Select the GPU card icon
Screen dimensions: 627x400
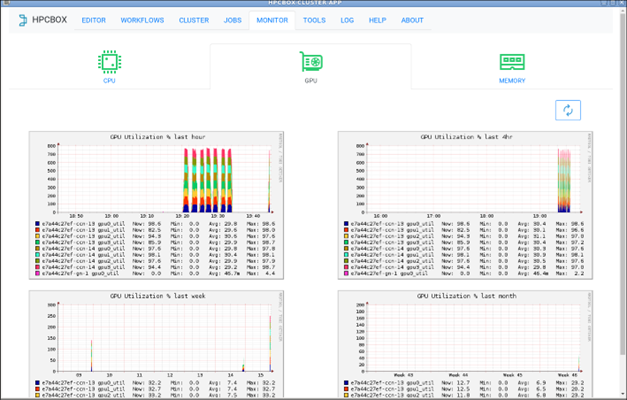[x=311, y=62]
